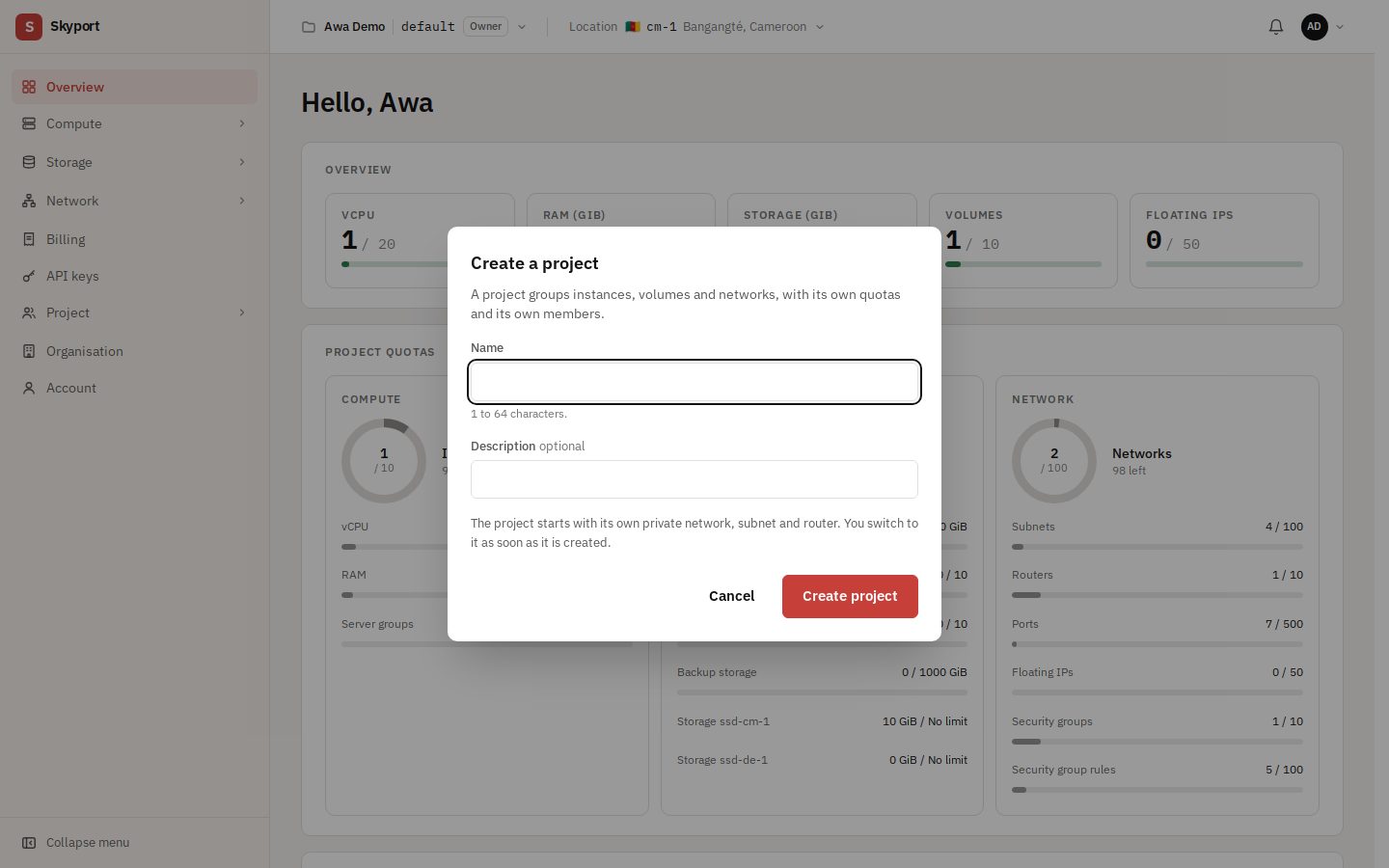Open Account in the sidebar
Viewport: 1389px width, 868px height.
tap(134, 388)
